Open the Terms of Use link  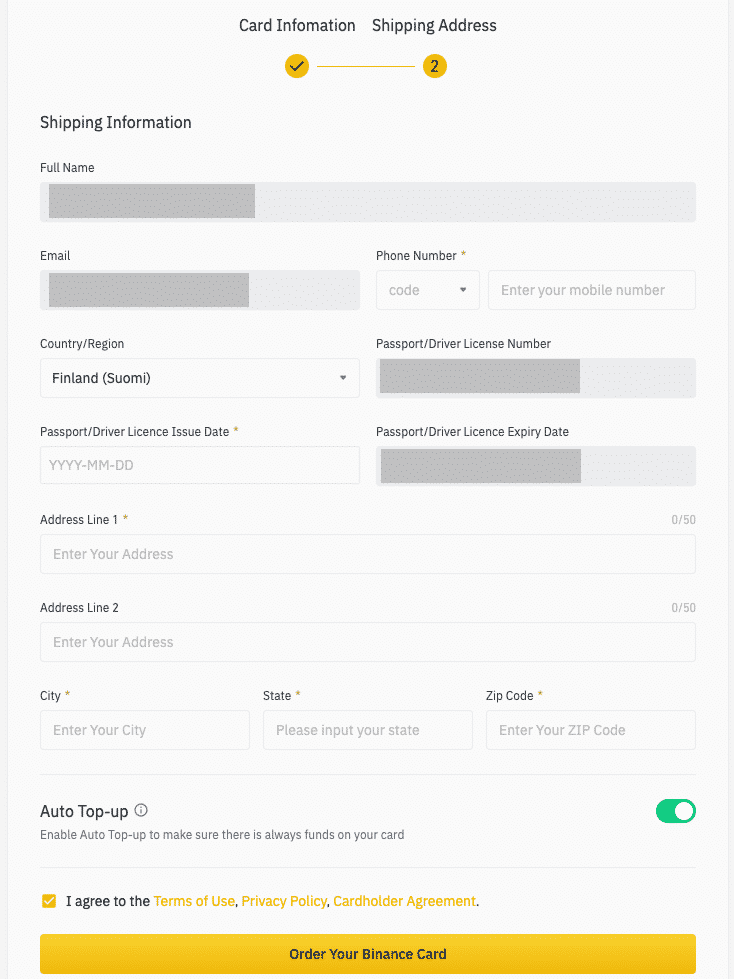[194, 902]
